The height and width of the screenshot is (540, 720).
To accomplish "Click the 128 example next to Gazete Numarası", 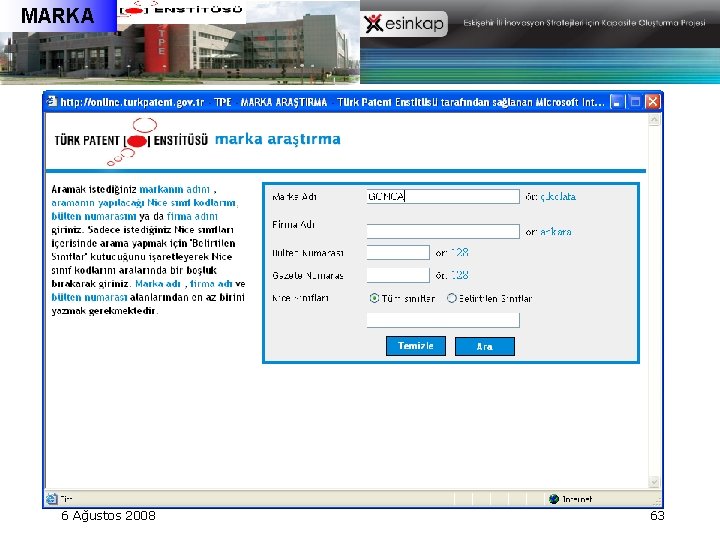I will tap(460, 275).
